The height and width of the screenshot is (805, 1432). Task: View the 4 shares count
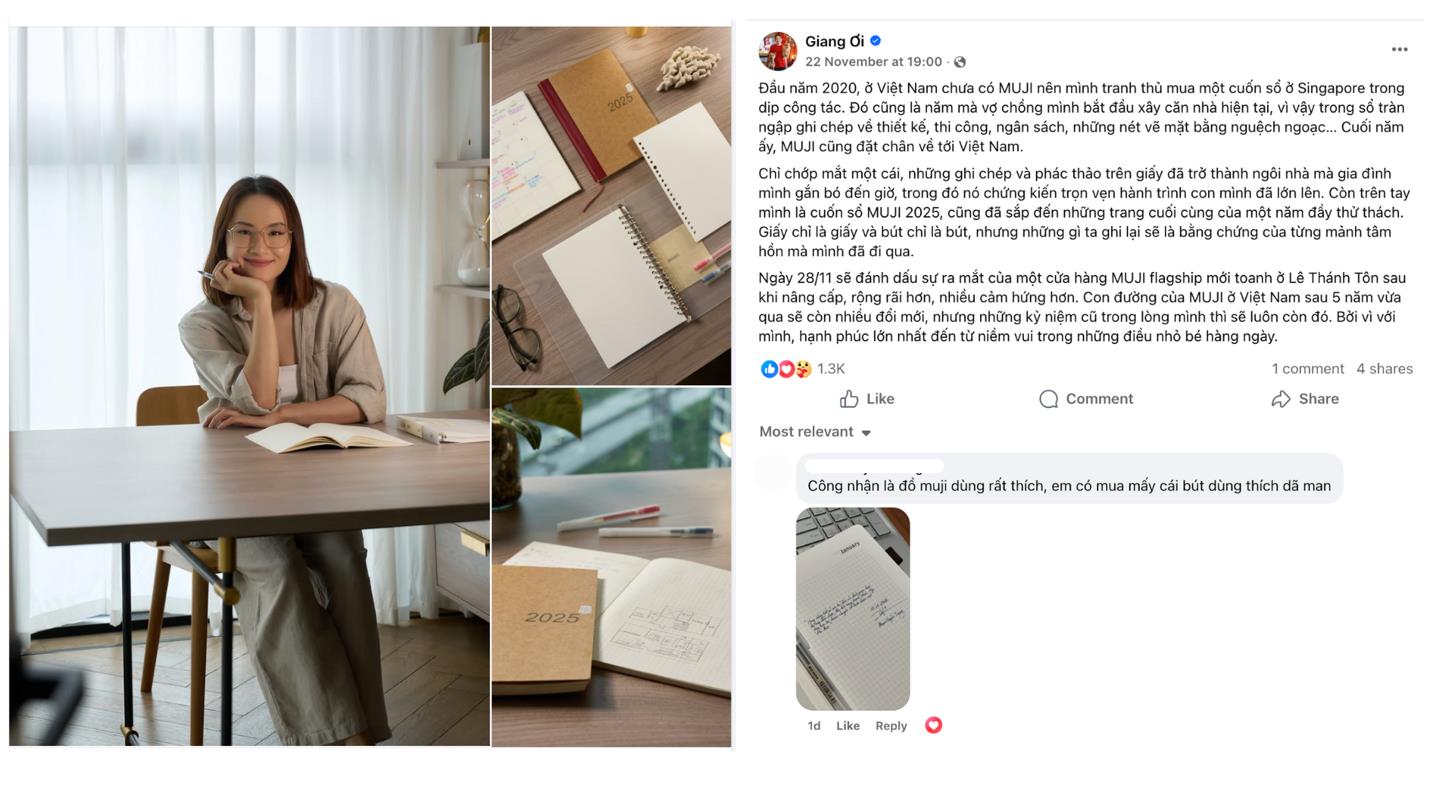(x=1384, y=369)
